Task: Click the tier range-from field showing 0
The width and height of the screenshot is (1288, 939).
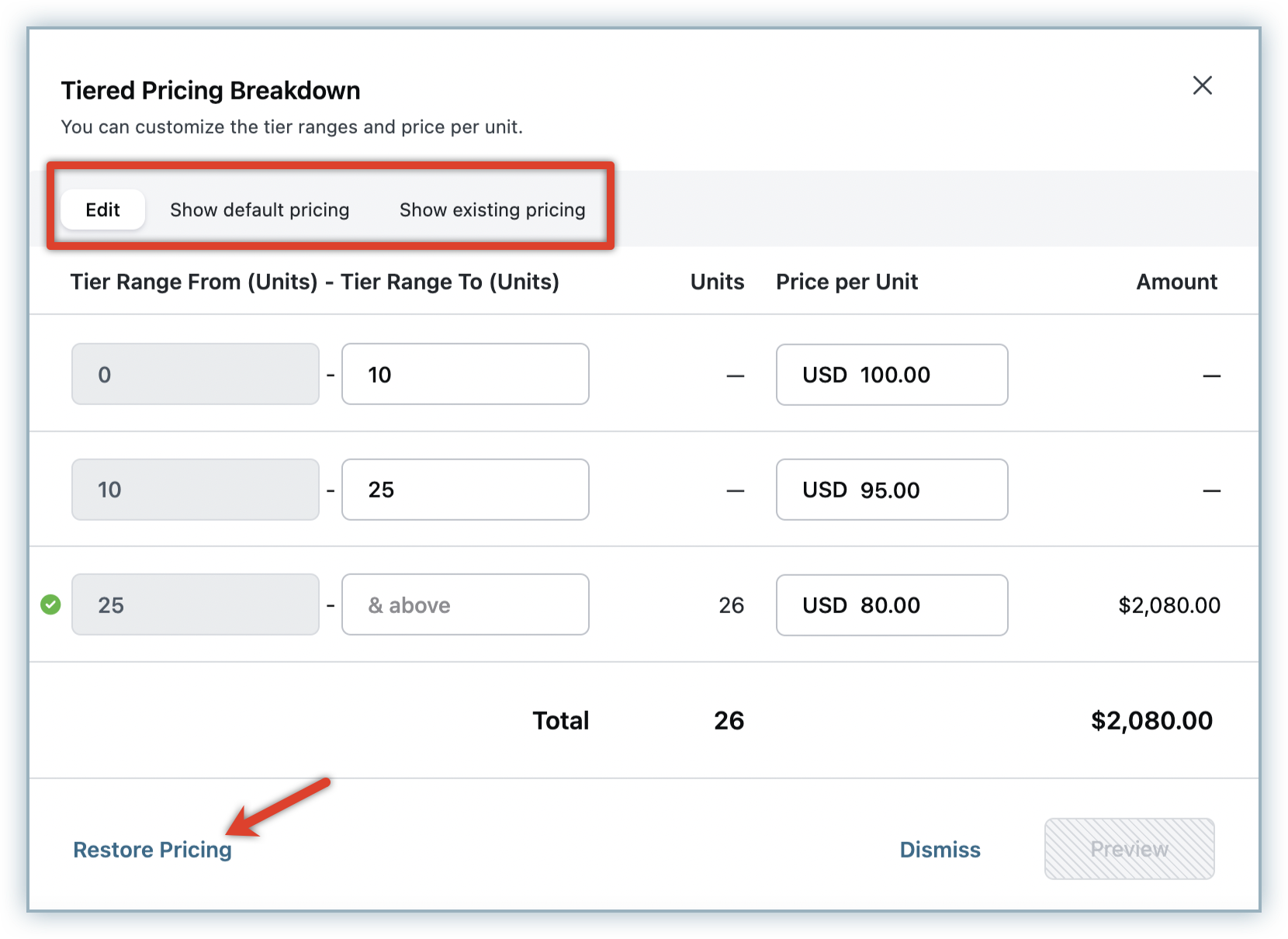Action: (195, 374)
